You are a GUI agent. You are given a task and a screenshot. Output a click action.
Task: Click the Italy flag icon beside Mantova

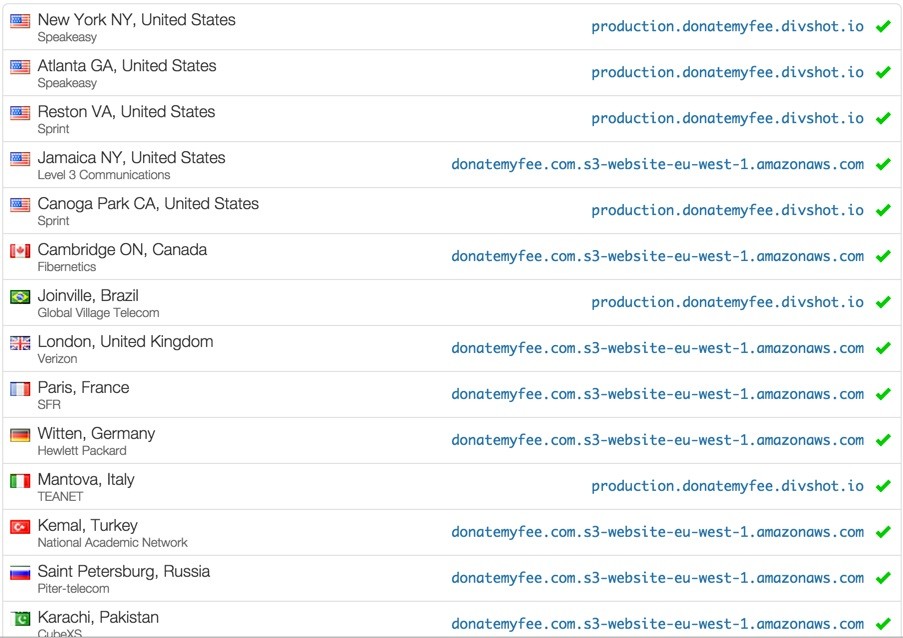pyautogui.click(x=20, y=481)
